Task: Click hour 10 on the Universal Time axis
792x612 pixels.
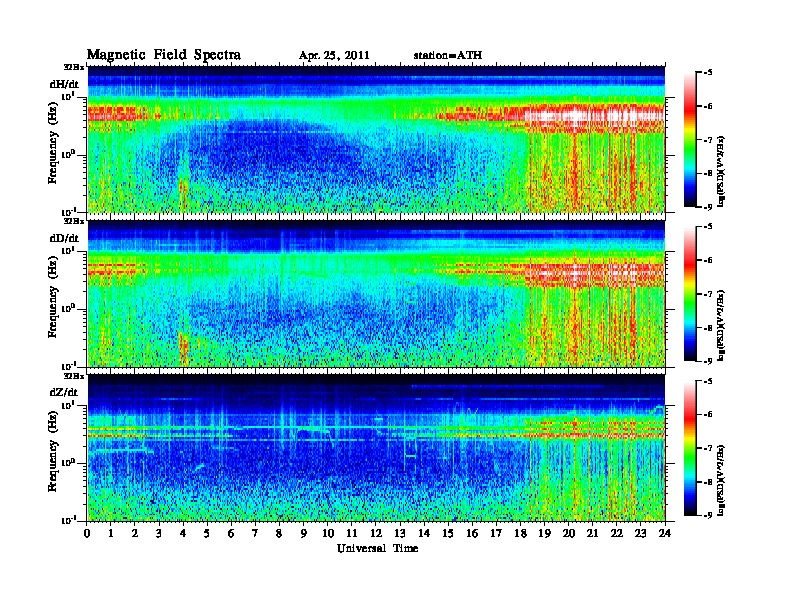Action: point(328,533)
